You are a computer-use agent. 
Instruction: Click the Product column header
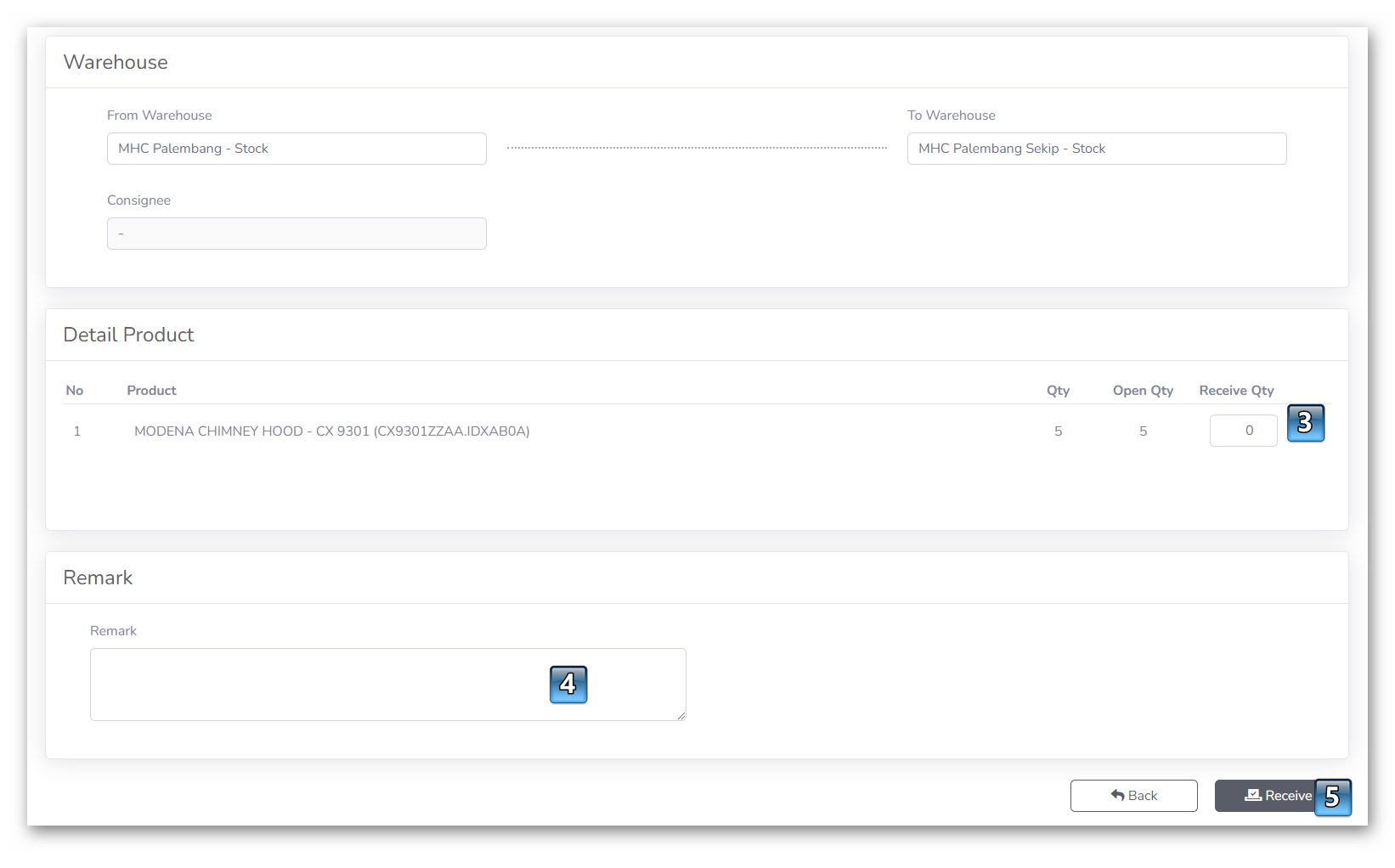coord(151,391)
